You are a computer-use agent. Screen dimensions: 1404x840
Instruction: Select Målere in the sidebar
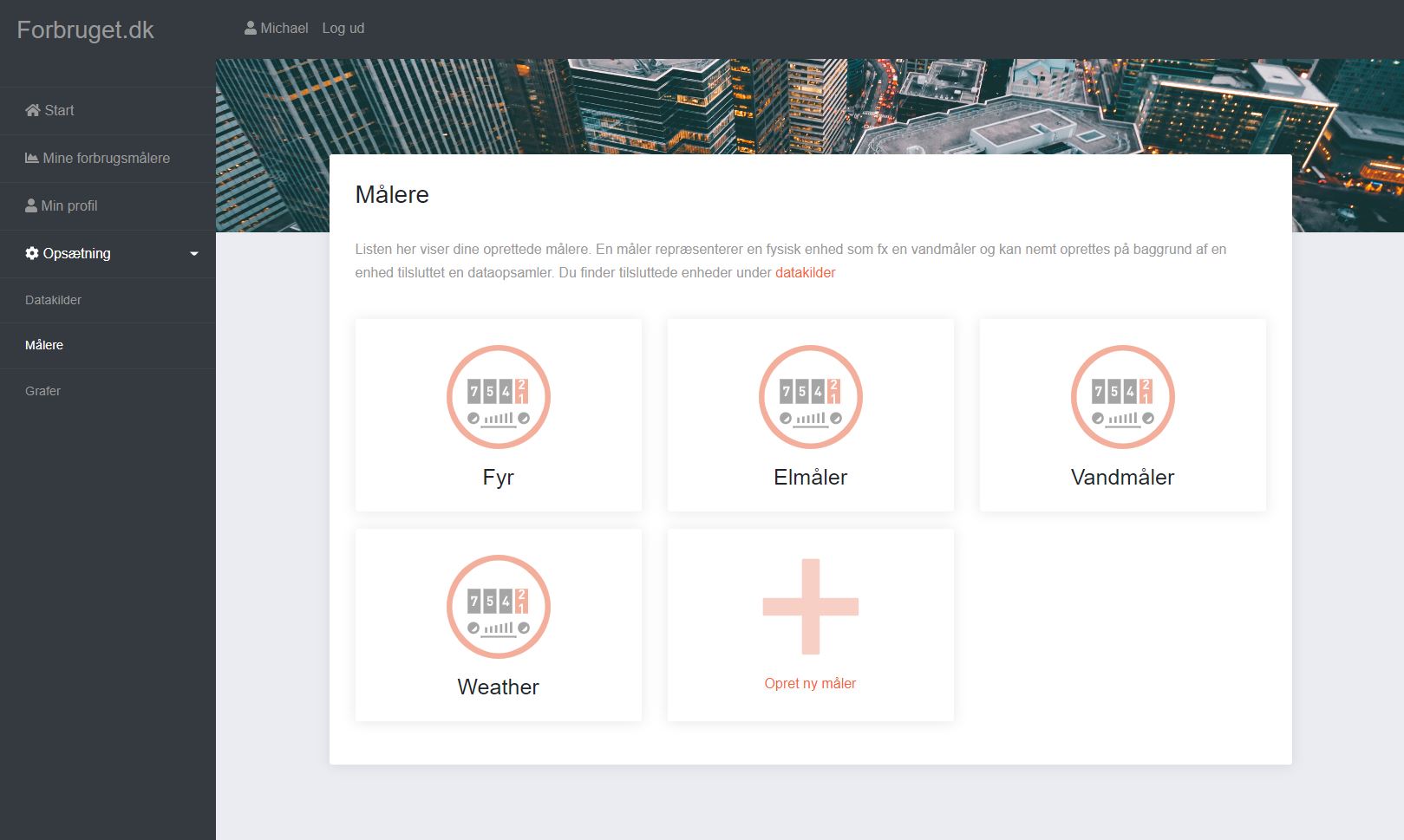coord(44,345)
